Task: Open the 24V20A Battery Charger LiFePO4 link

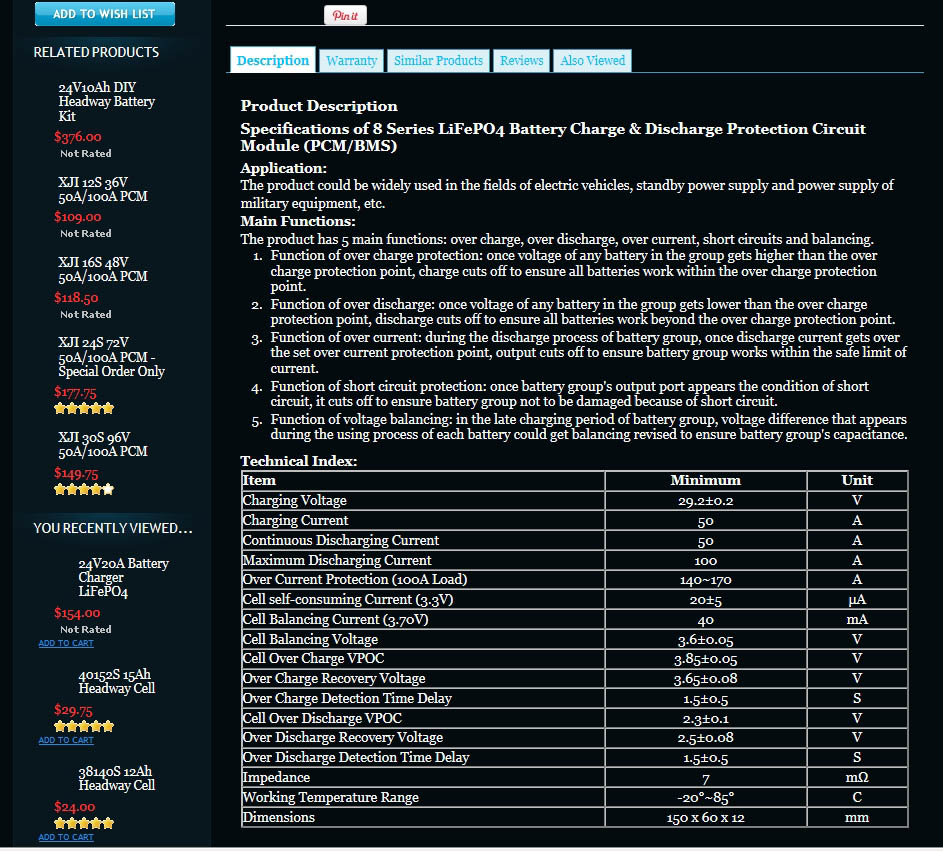Action: [x=123, y=577]
